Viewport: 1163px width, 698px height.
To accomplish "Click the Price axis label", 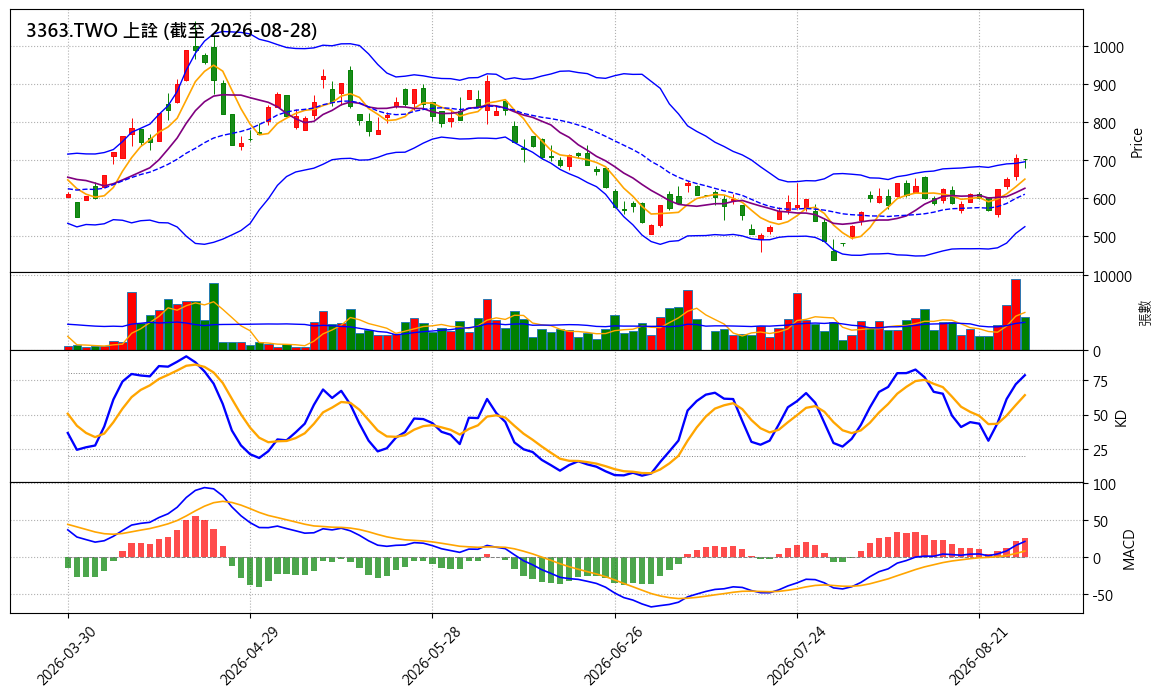I will (x=1136, y=143).
